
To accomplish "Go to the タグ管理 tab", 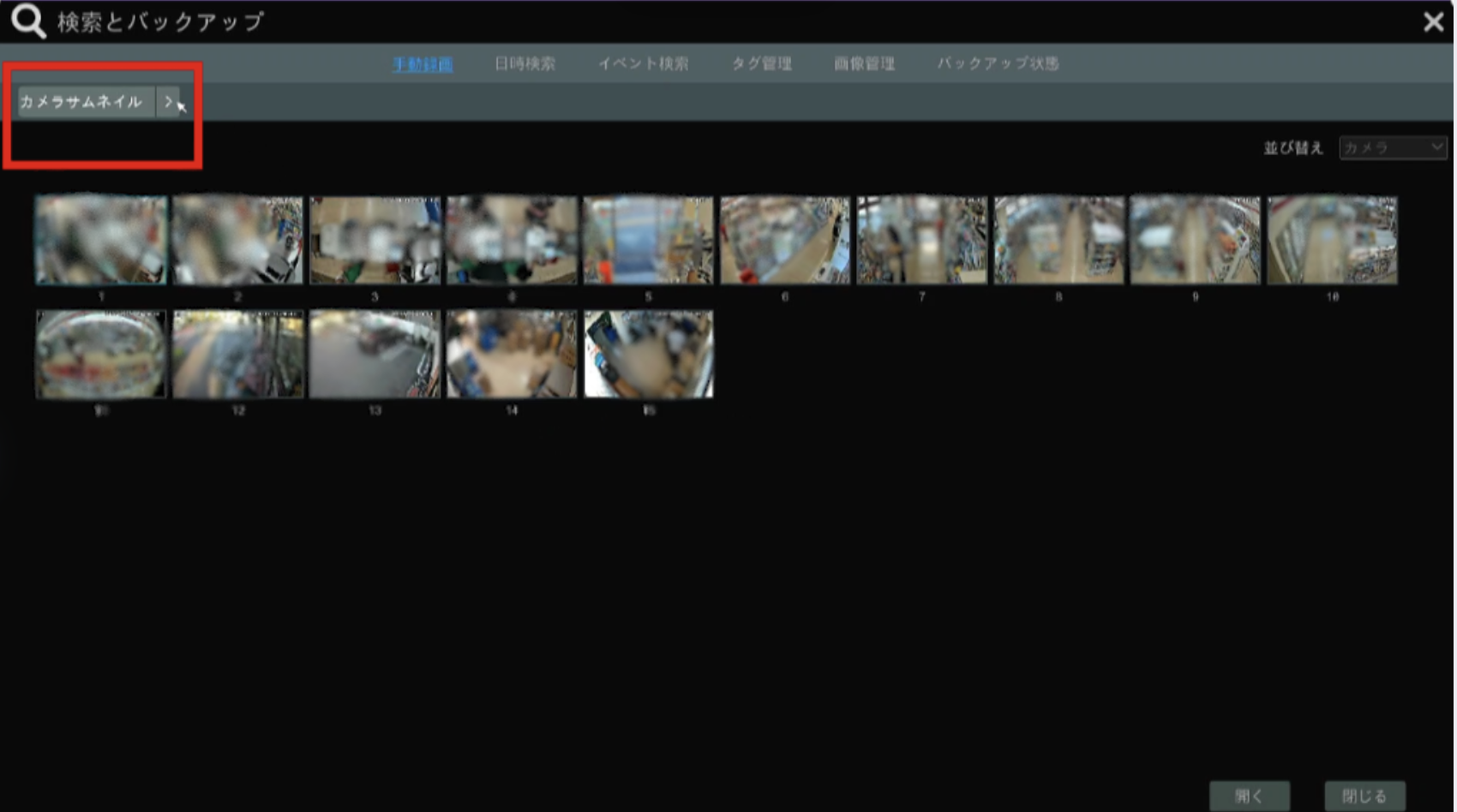I will pos(761,64).
